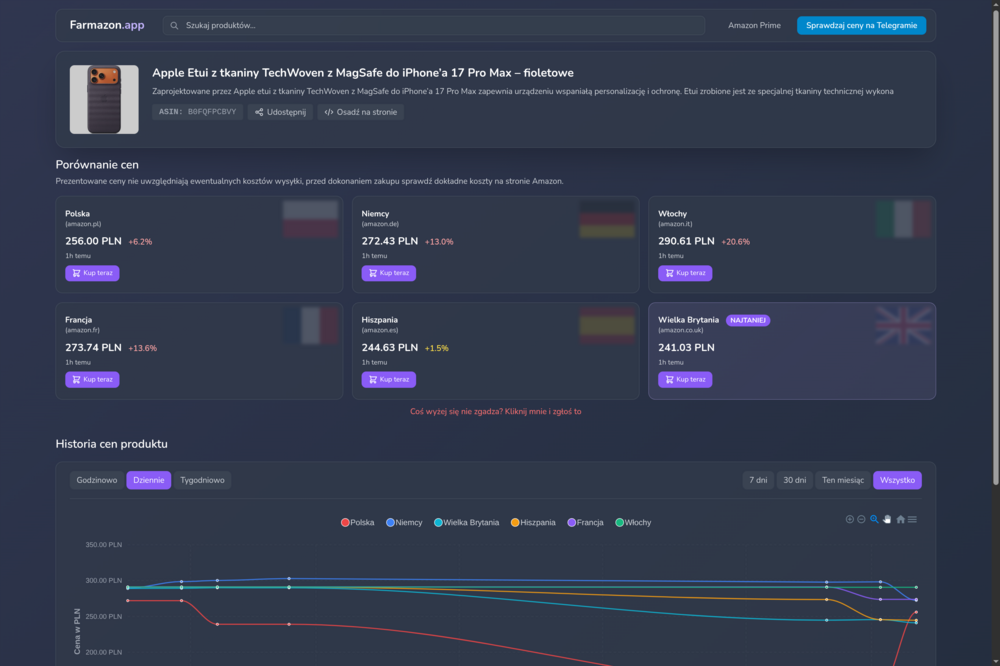This screenshot has height=666, width=1000.
Task: Click the Farmazon.app logo
Action: [107, 25]
